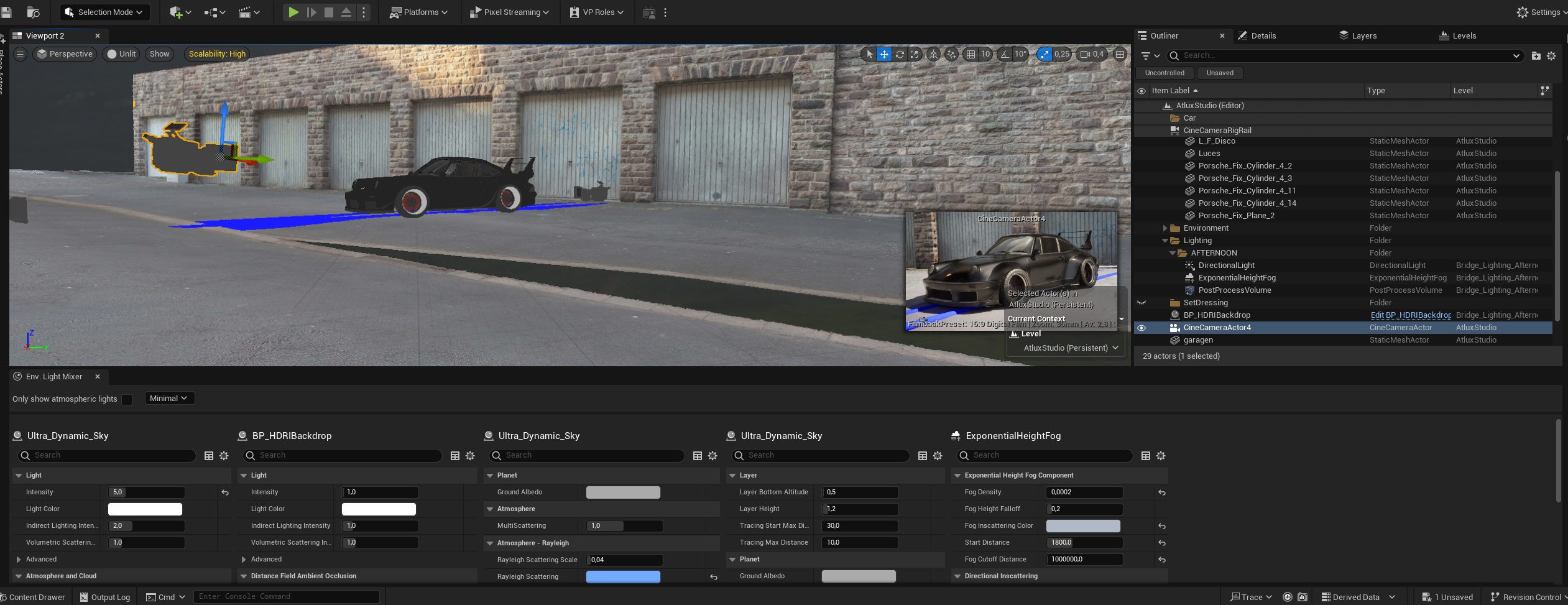Click the stop simulation square button
This screenshot has width=1568, height=605.
[329, 12]
